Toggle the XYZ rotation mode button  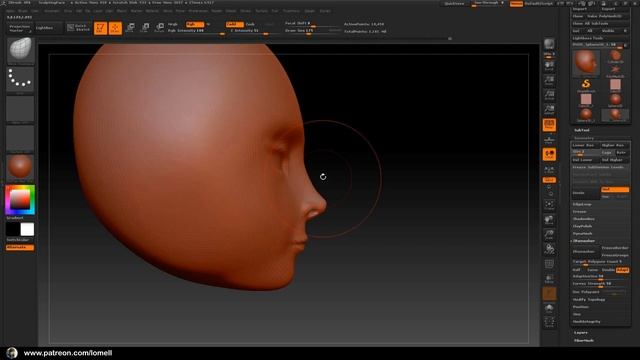click(549, 180)
